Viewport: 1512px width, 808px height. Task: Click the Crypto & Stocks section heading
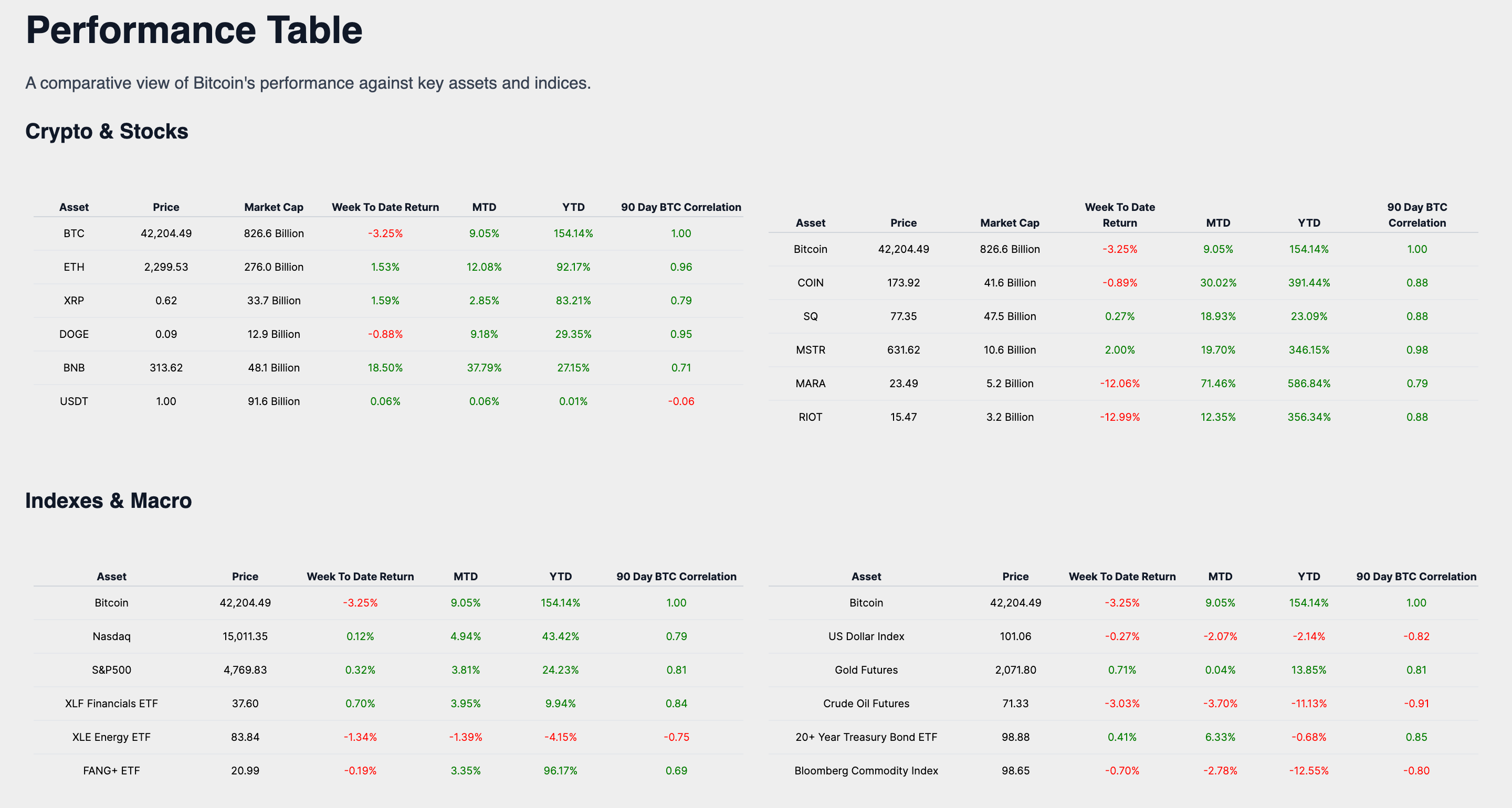point(106,131)
